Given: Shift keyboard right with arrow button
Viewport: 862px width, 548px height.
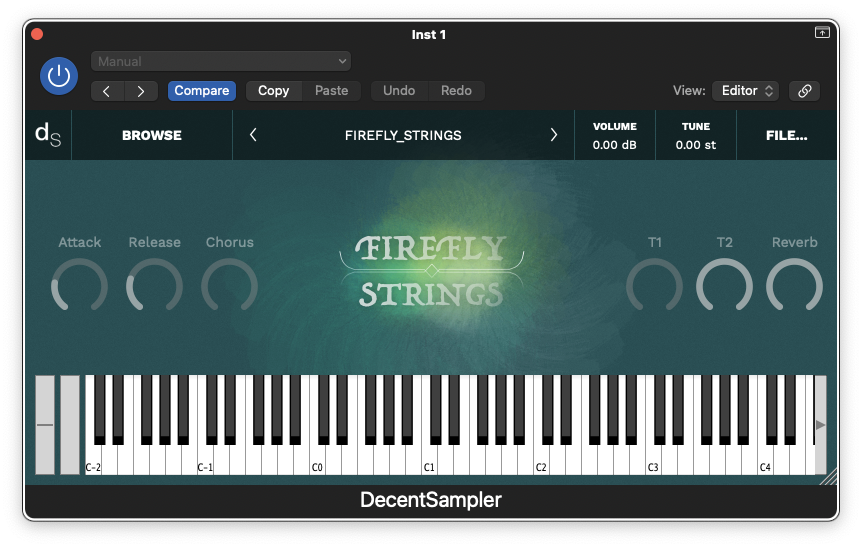Looking at the screenshot, I should click(x=820, y=425).
